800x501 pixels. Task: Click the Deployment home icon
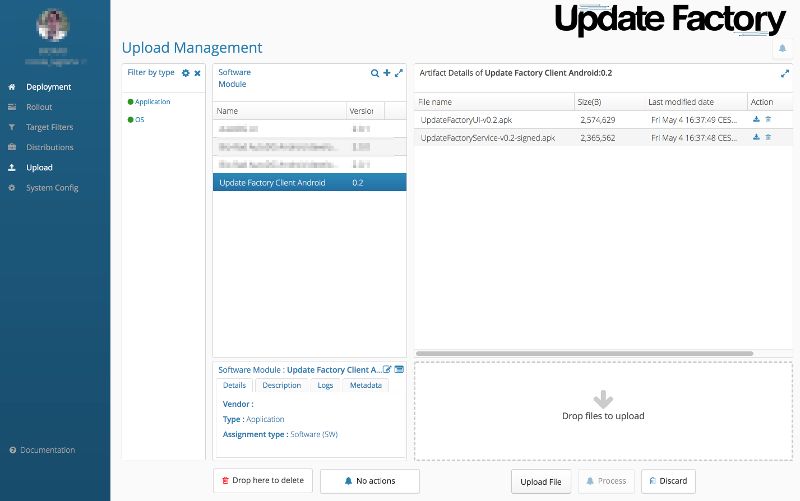tap(12, 87)
